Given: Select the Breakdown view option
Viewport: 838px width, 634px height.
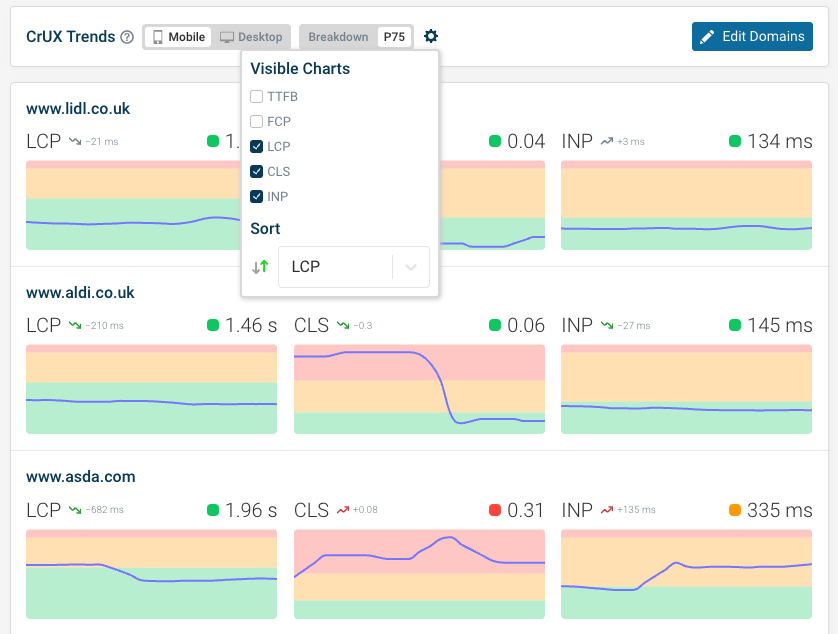Looking at the screenshot, I should (338, 37).
